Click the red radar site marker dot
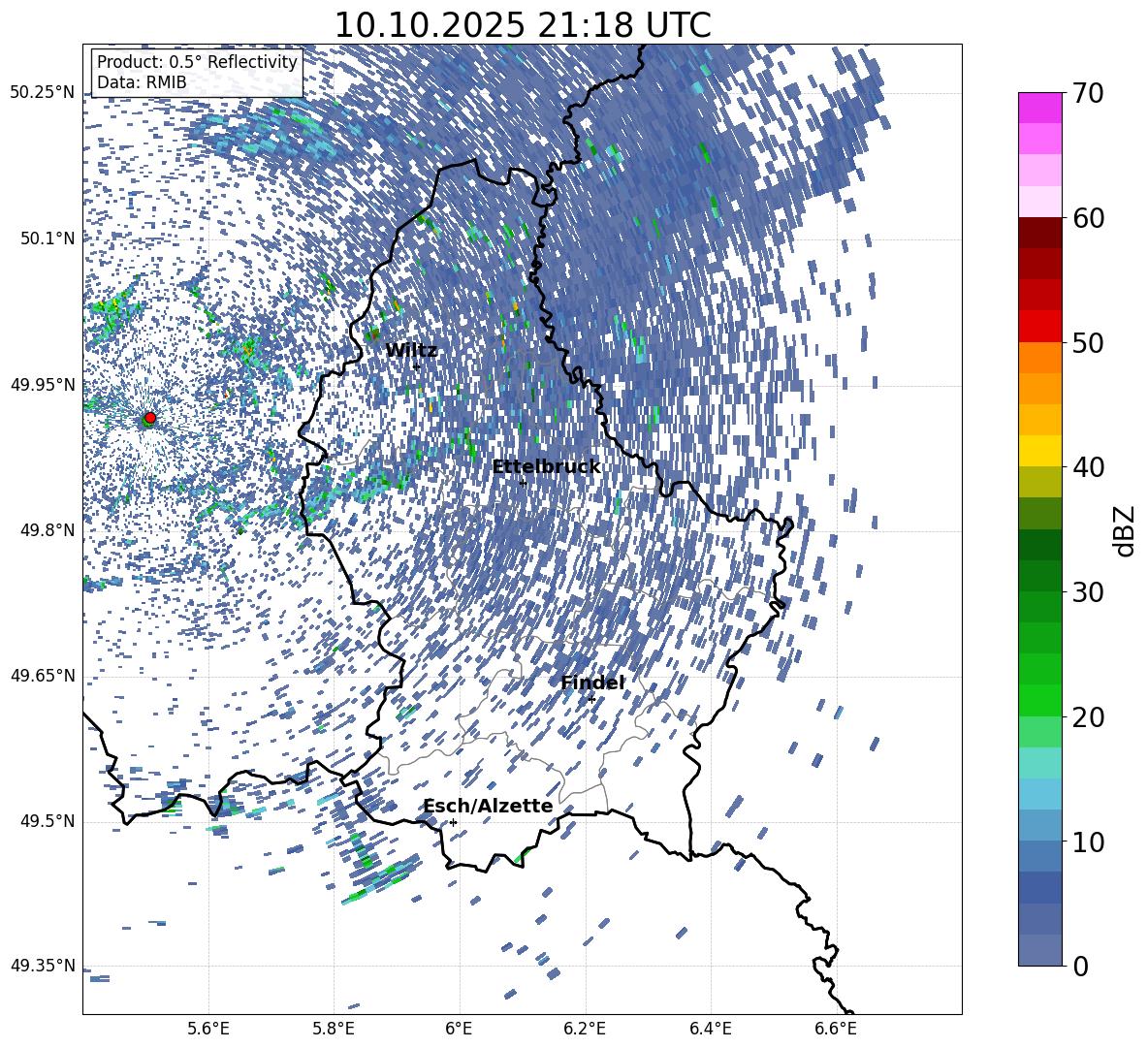This screenshot has height=1048, width=1148. (150, 418)
